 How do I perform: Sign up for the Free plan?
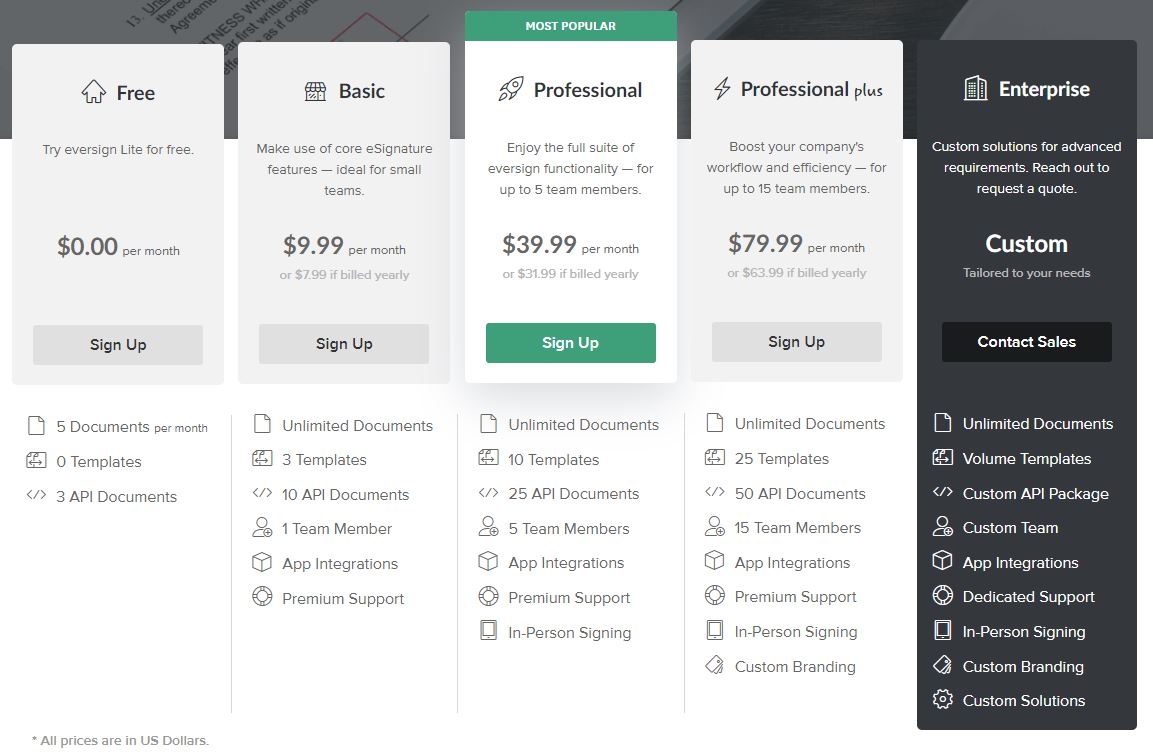(118, 345)
